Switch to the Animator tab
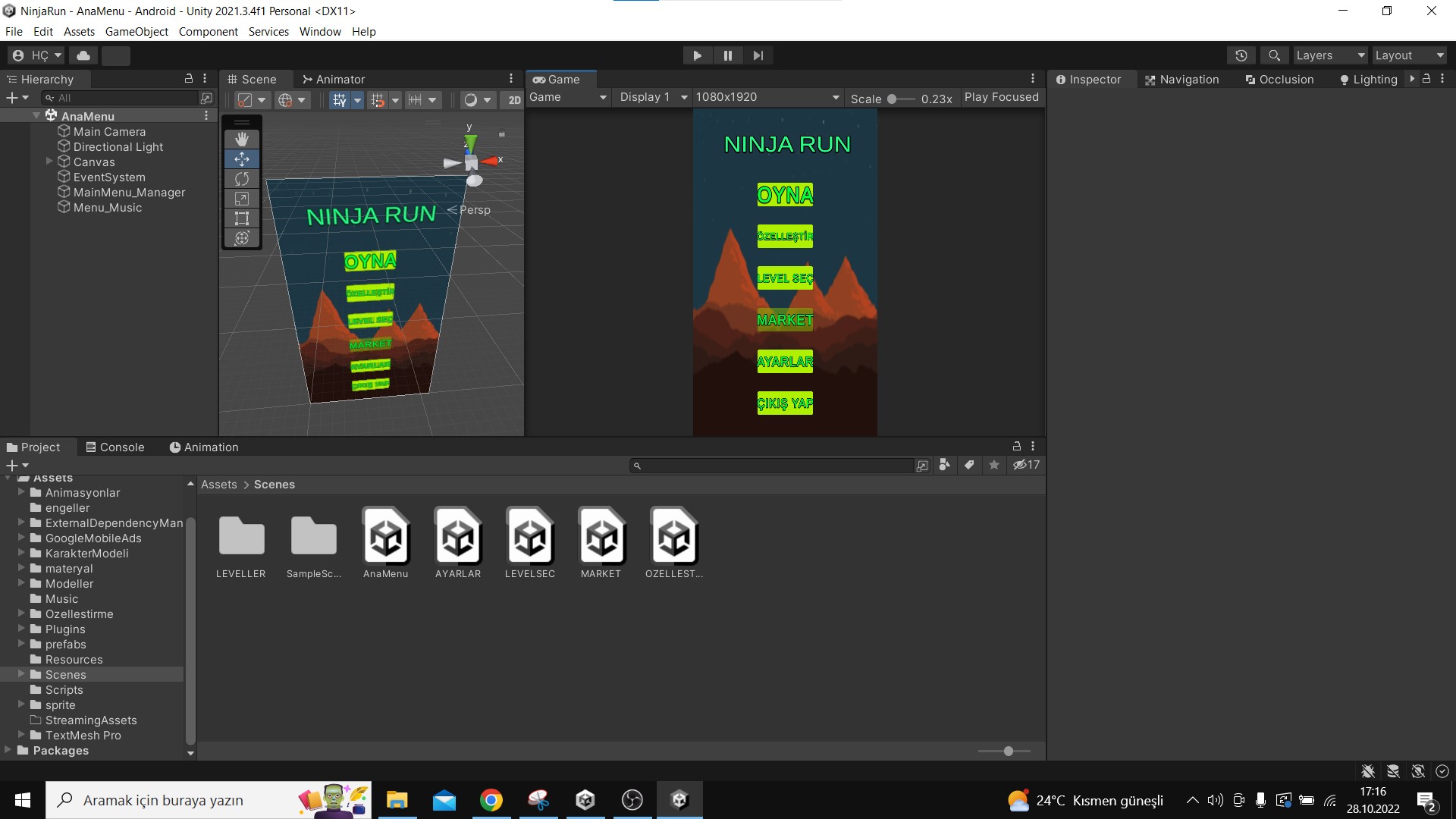The height and width of the screenshot is (819, 1456). point(334,79)
